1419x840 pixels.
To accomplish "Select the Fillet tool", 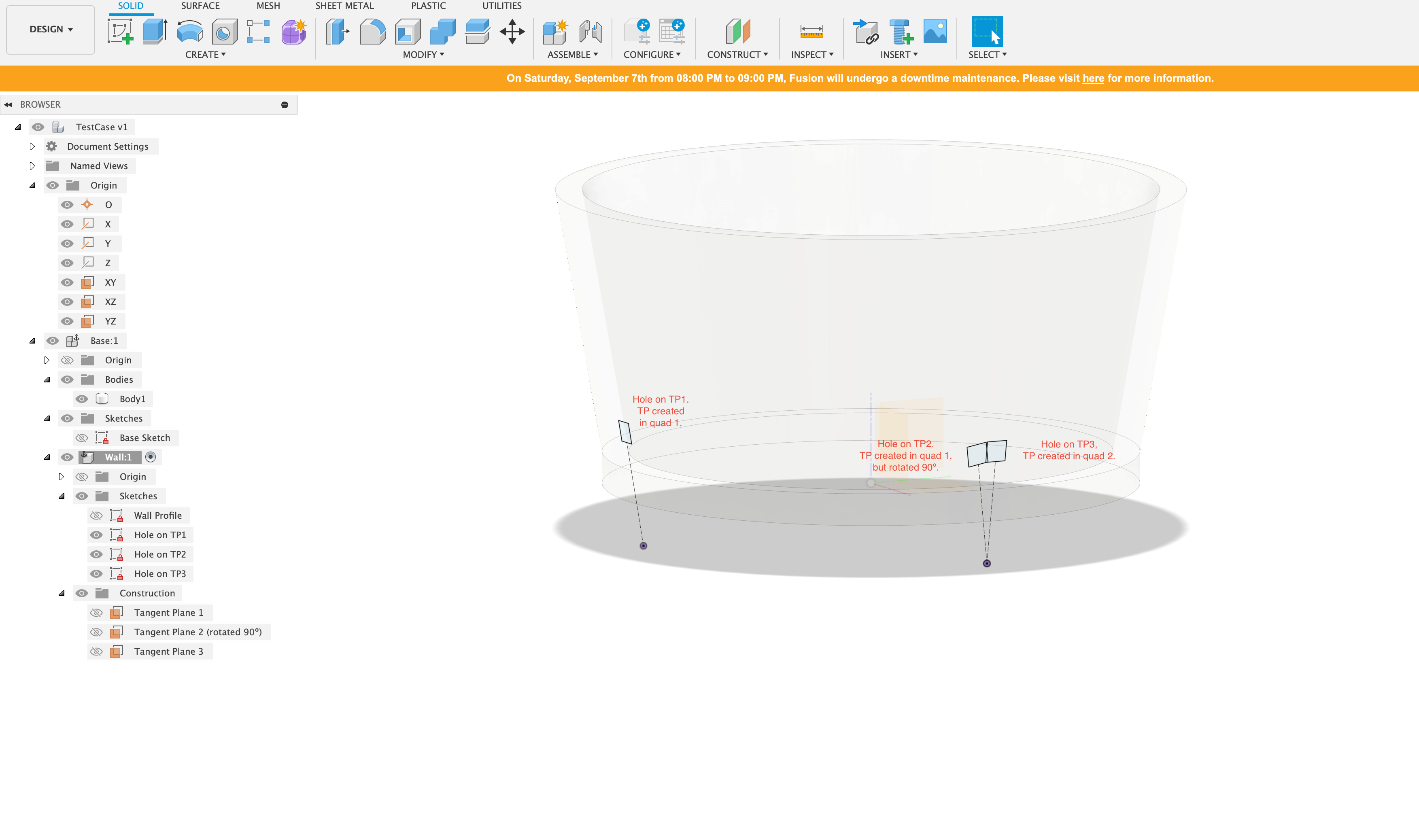I will click(x=372, y=31).
